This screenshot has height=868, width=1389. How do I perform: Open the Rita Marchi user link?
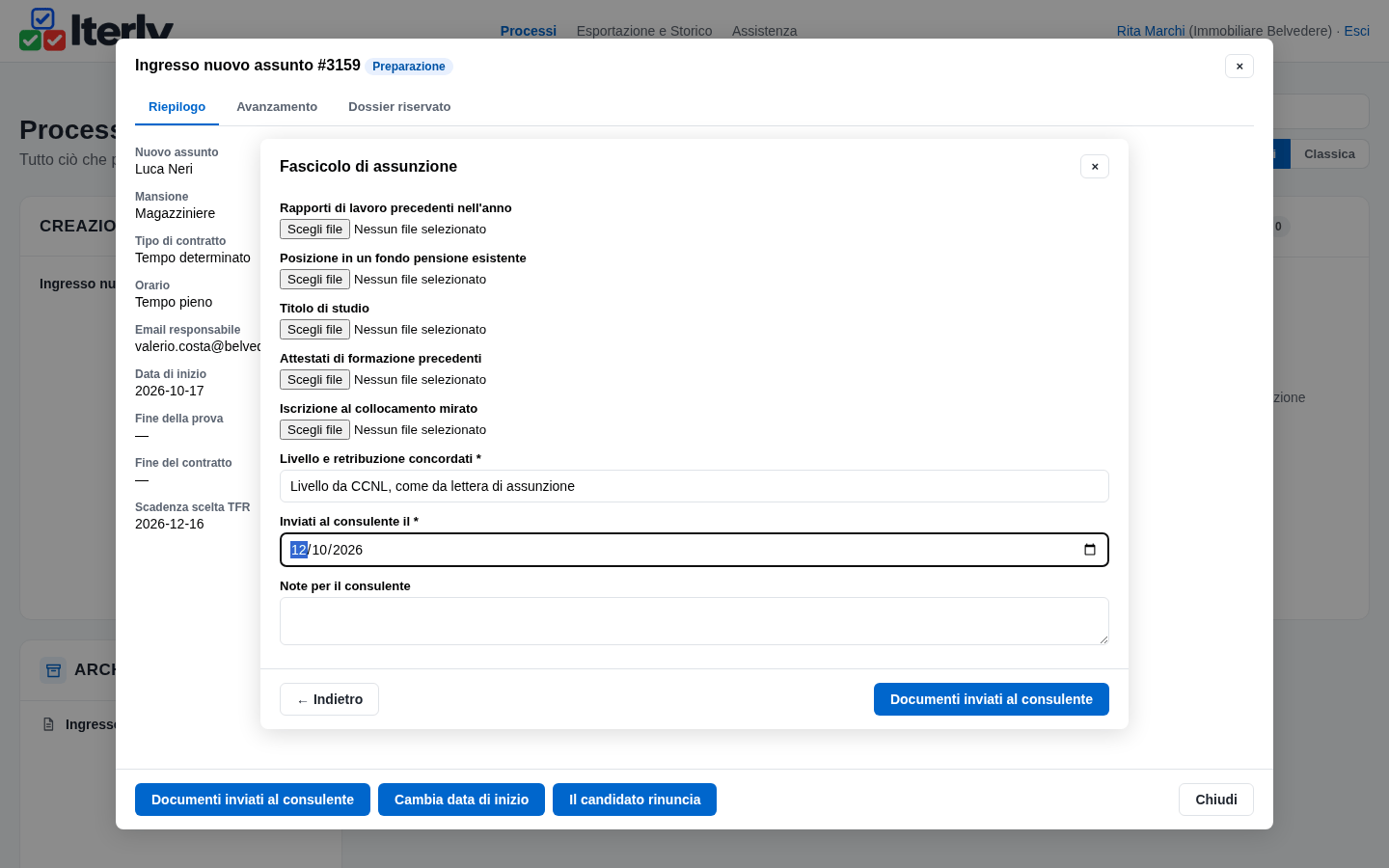pyautogui.click(x=1151, y=31)
